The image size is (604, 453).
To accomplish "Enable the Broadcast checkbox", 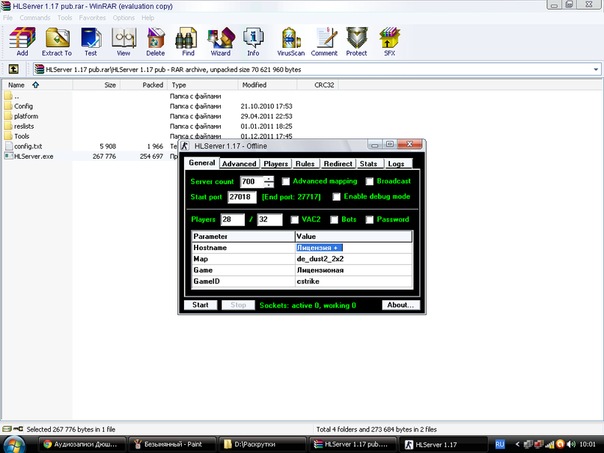I will [369, 181].
